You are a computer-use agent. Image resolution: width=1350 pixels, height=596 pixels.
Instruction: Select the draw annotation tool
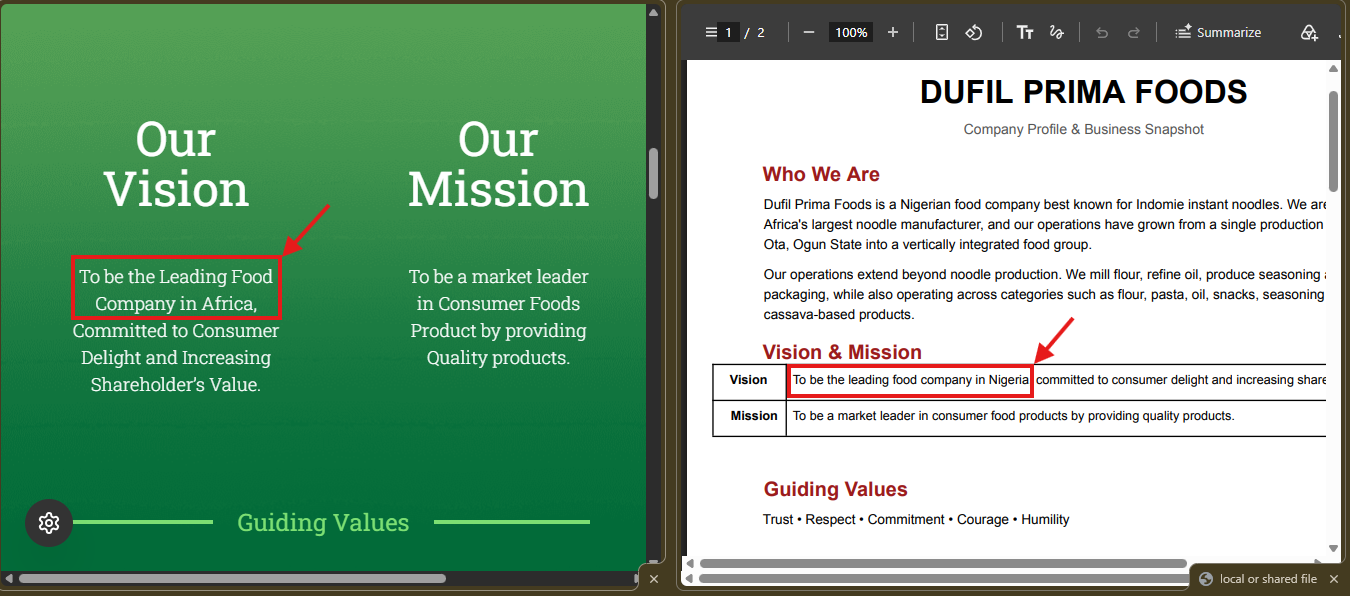[x=1056, y=32]
